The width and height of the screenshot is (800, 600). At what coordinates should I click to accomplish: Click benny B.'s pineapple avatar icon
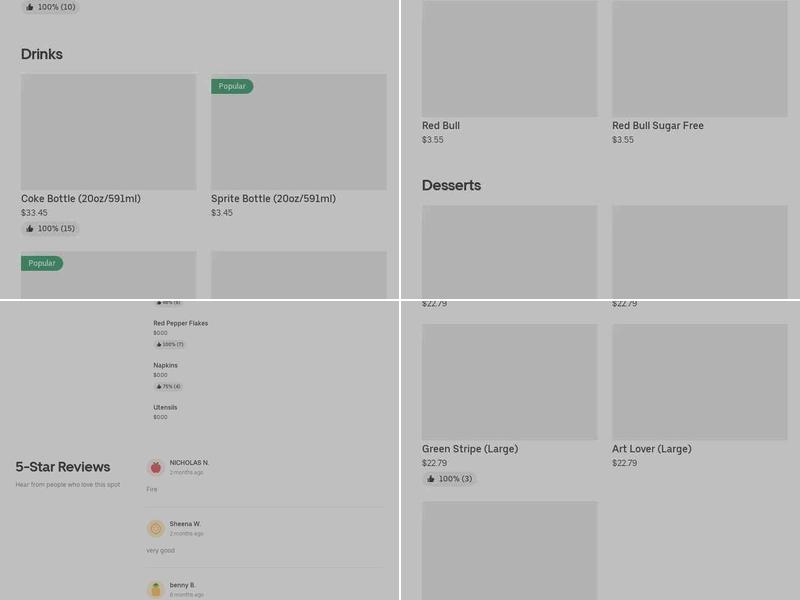point(155,589)
